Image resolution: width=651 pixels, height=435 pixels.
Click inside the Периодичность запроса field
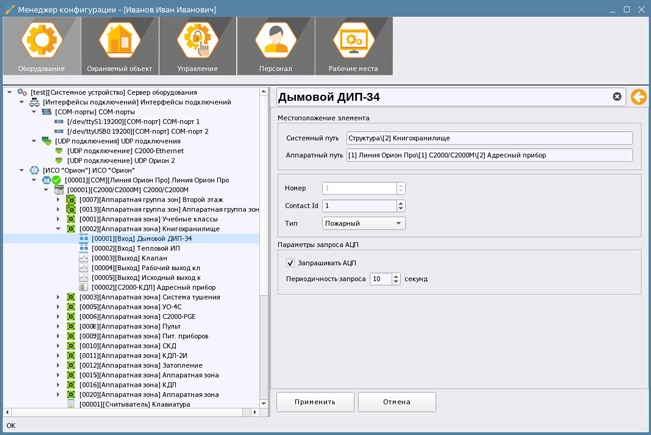click(380, 280)
